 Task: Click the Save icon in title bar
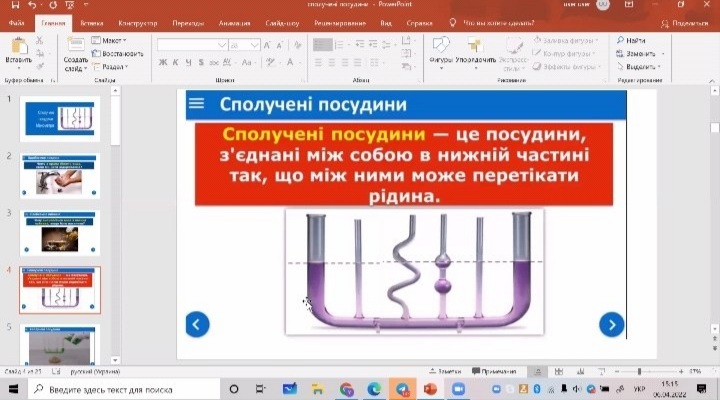(x=15, y=5)
